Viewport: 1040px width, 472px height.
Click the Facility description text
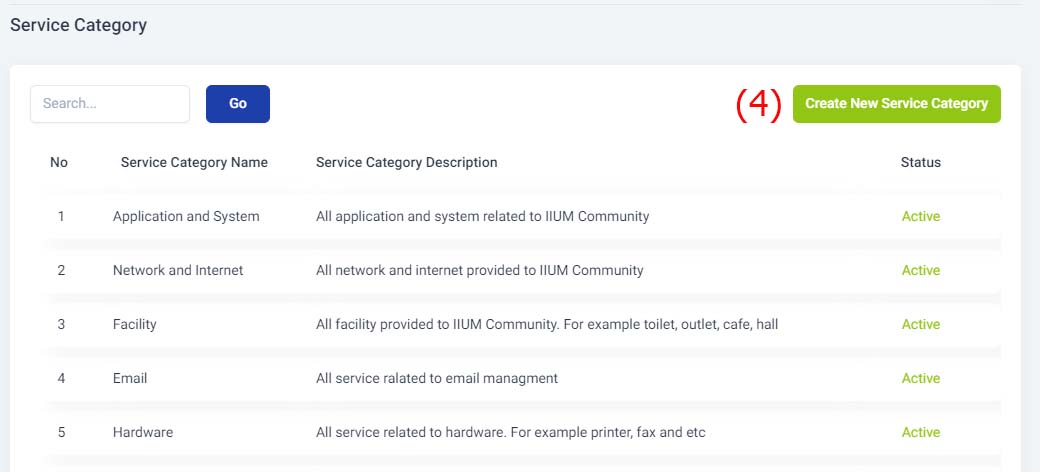(x=547, y=325)
